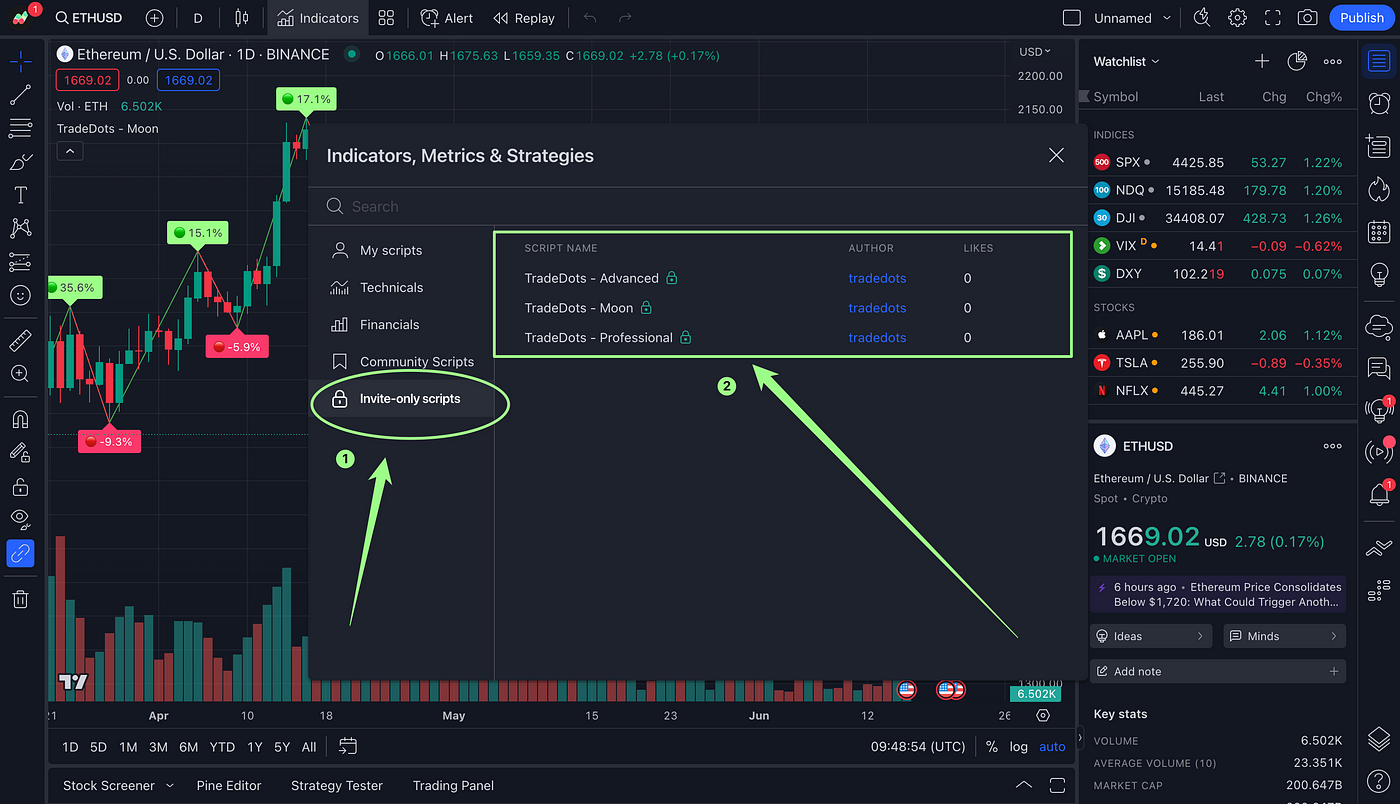Image resolution: width=1400 pixels, height=804 pixels.
Task: Click the Indicators toolbar button
Action: 318,18
